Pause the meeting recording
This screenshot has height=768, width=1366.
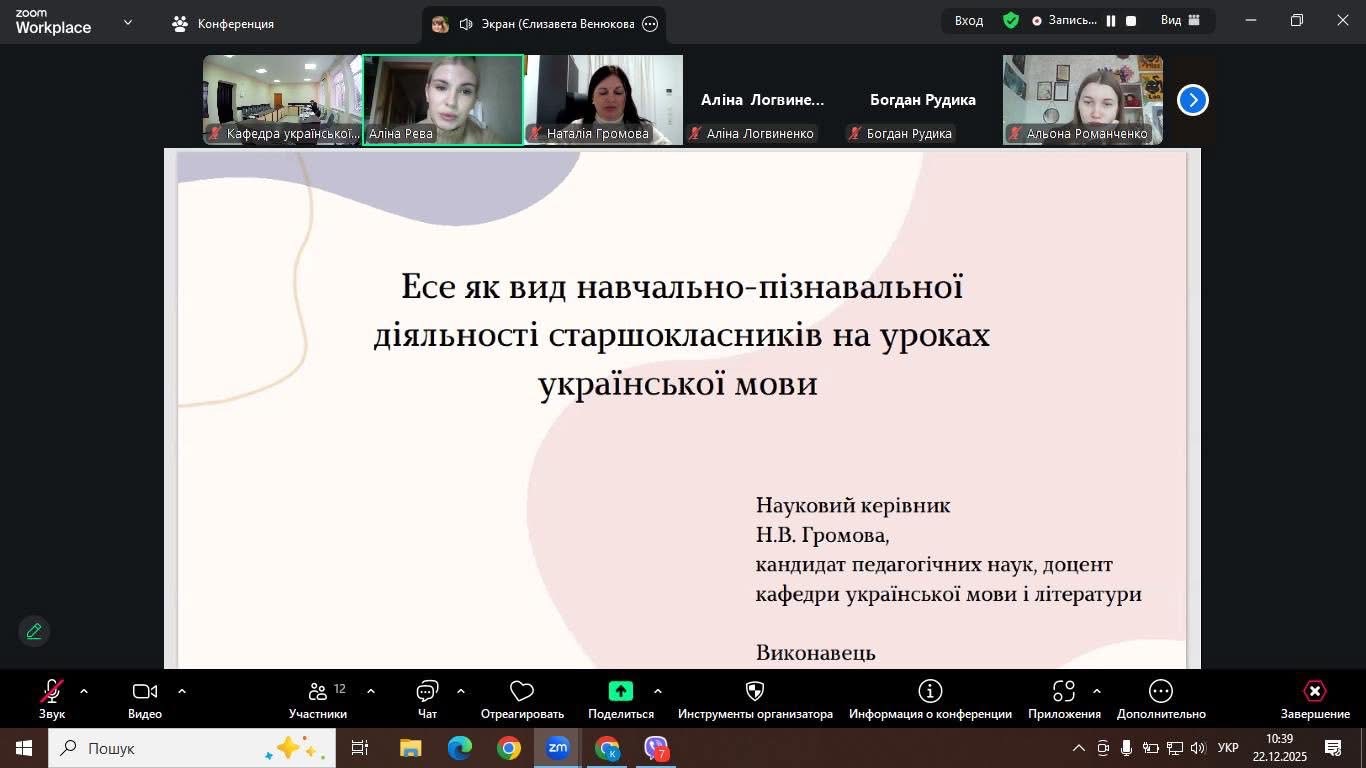click(x=1111, y=21)
